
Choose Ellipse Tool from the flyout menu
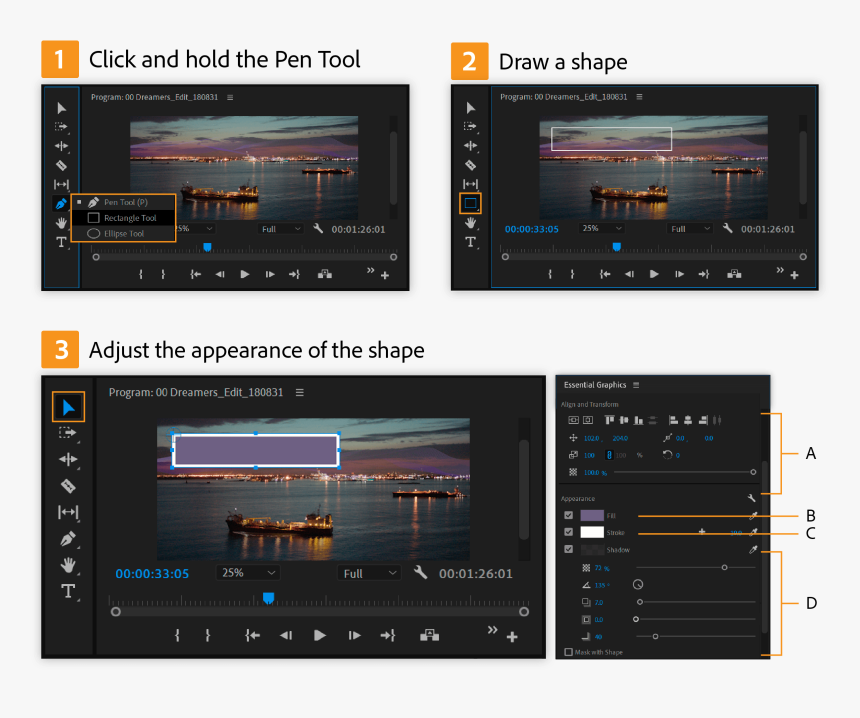pyautogui.click(x=123, y=233)
